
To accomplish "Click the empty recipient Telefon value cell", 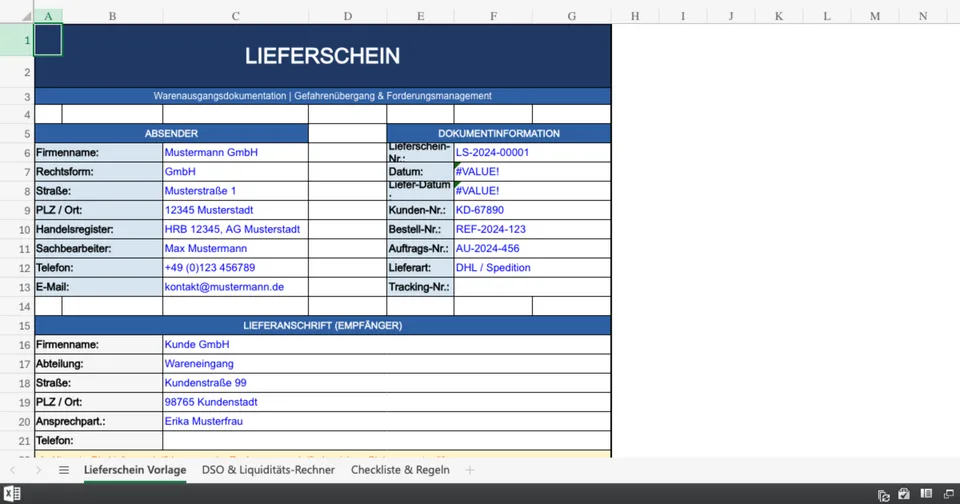I will tap(386, 441).
